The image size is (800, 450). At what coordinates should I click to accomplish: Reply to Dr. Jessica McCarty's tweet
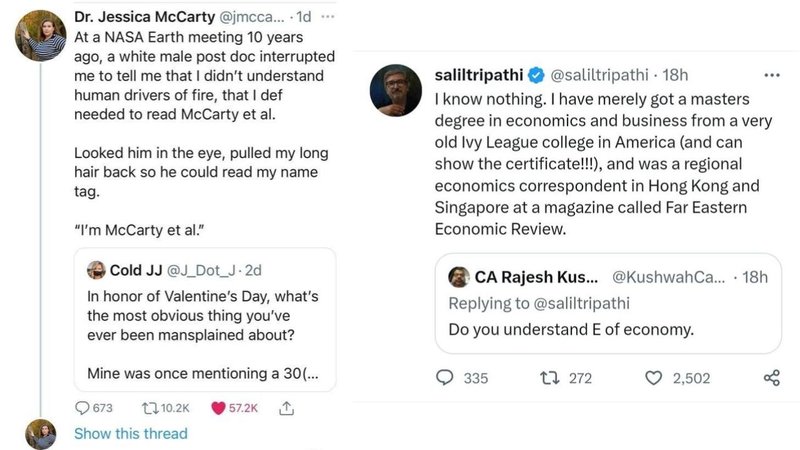coord(85,408)
